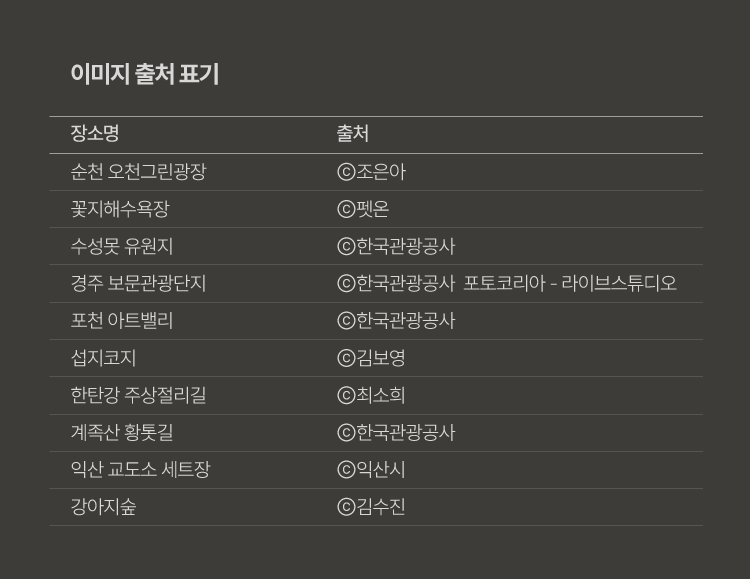This screenshot has height=579, width=750.
Task: Click the '이미지 출처 표기' heading
Action: (145, 74)
